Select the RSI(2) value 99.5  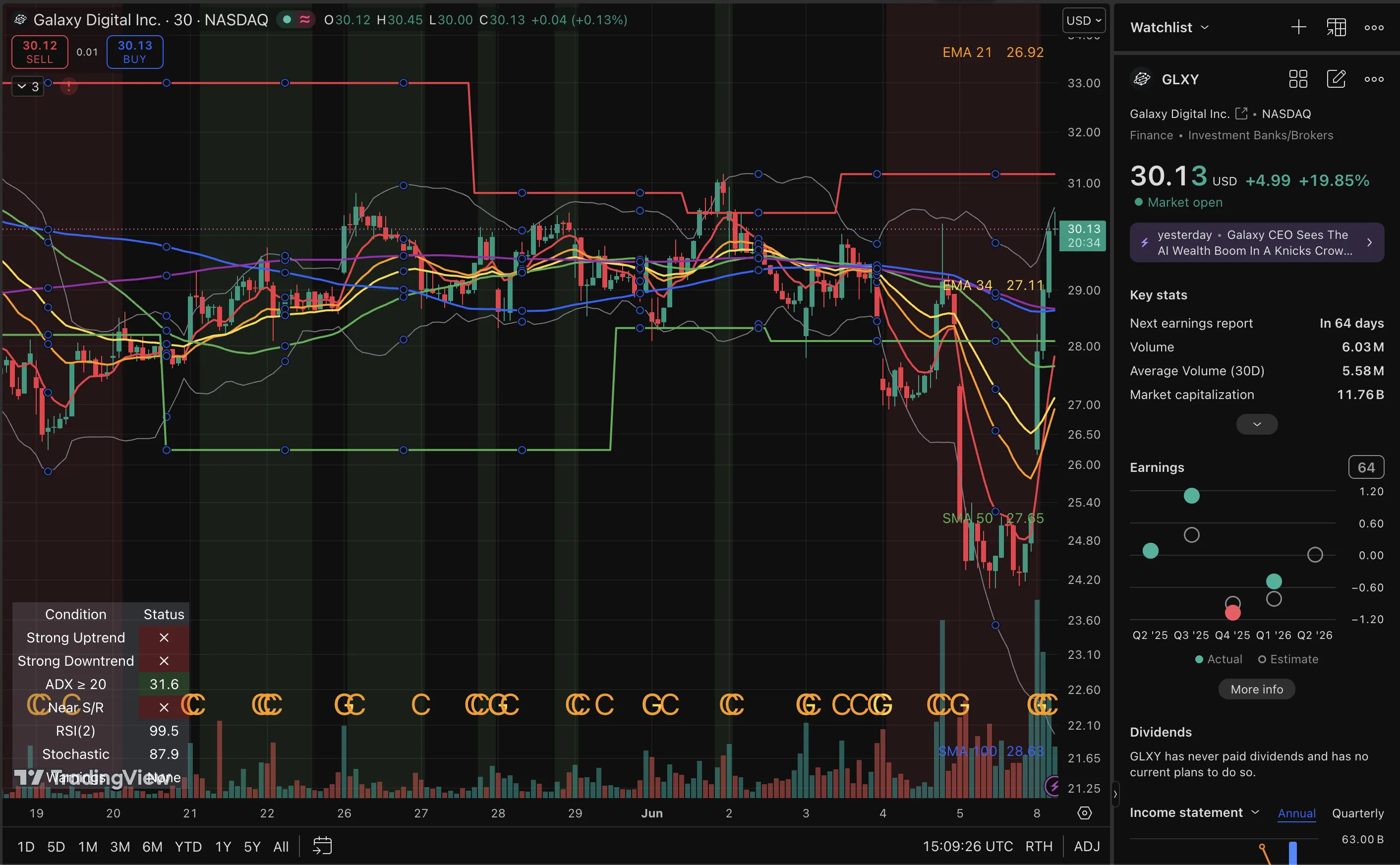click(x=164, y=731)
